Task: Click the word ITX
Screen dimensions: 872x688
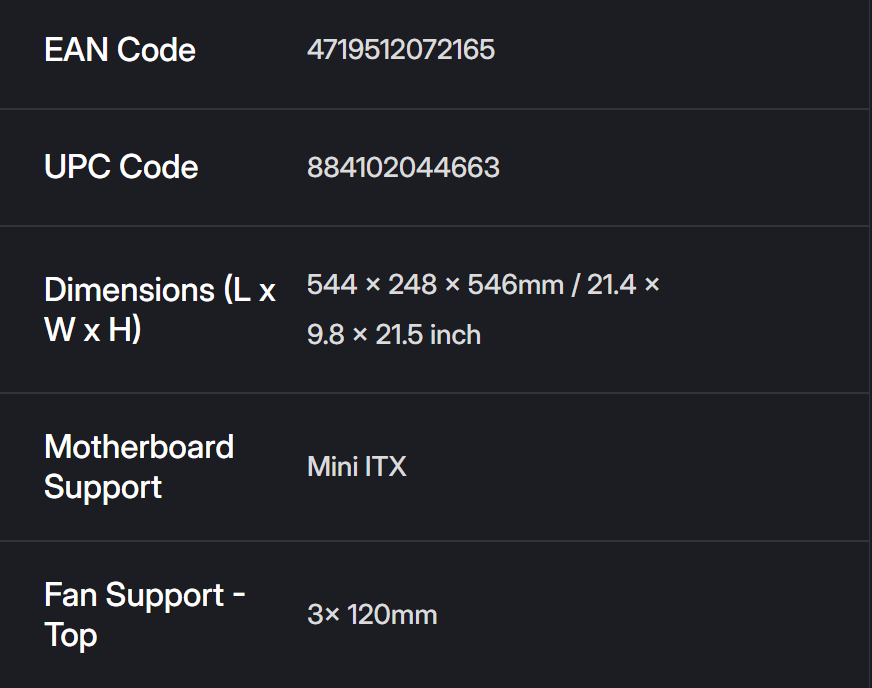Action: 385,467
